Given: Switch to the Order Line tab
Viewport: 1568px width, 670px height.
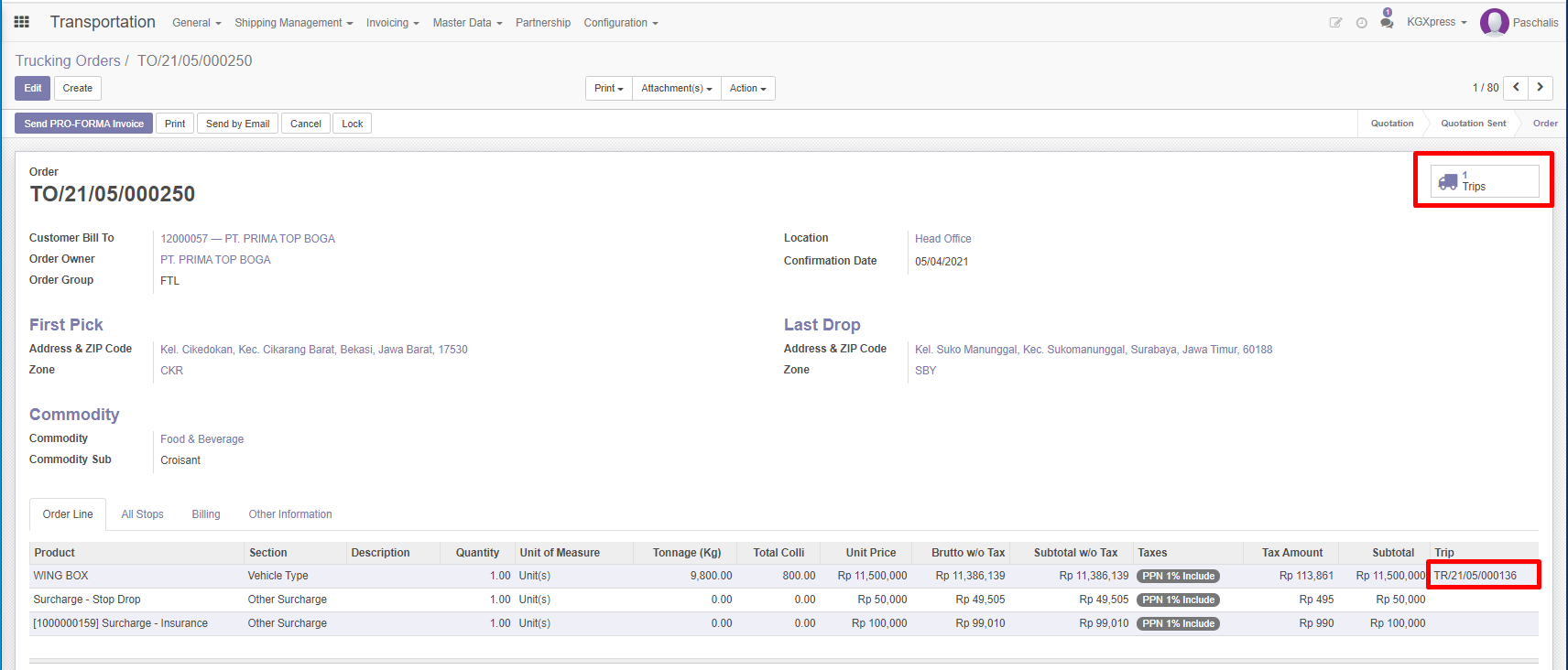Looking at the screenshot, I should tap(68, 514).
